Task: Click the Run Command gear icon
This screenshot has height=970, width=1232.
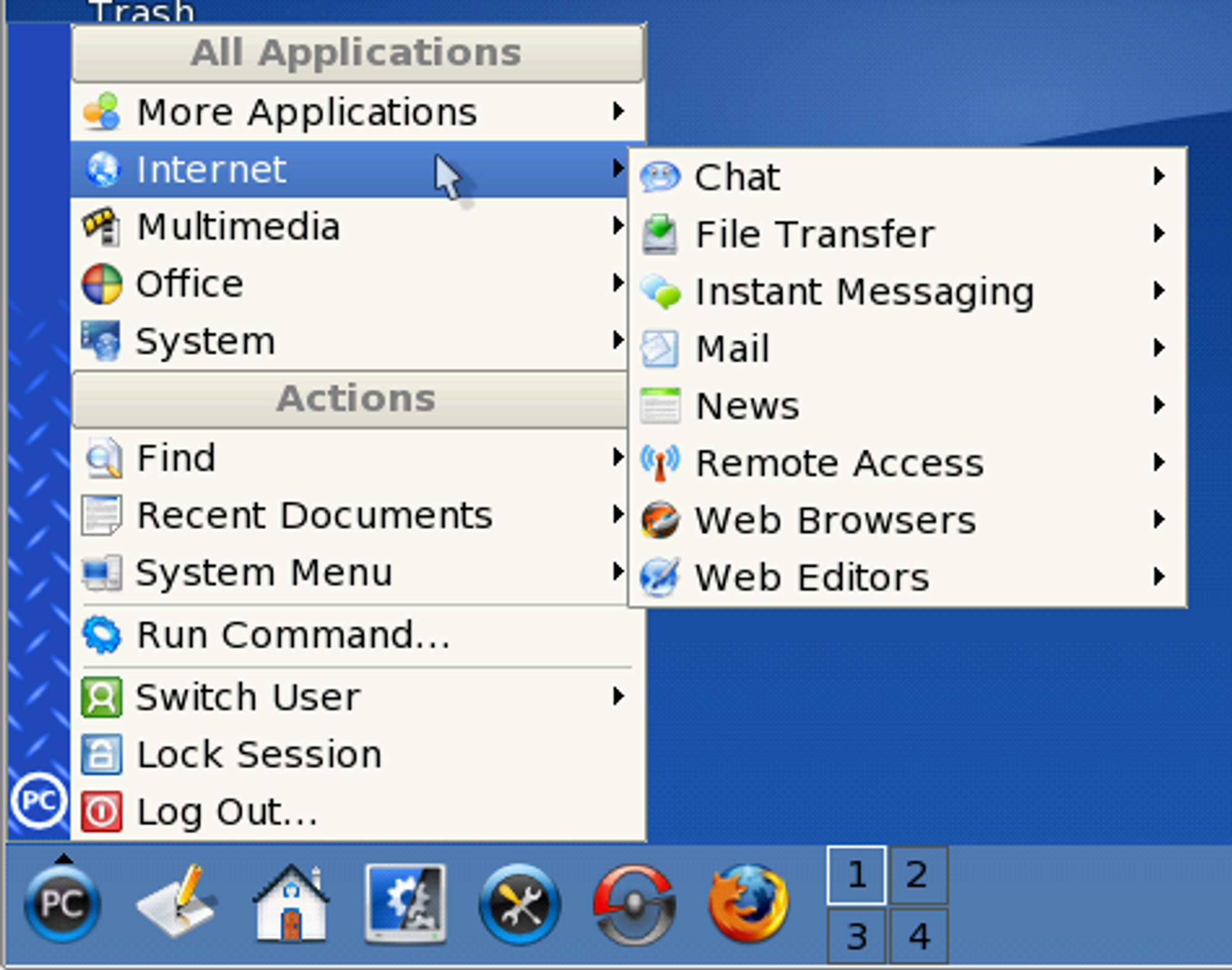Action: coord(102,634)
